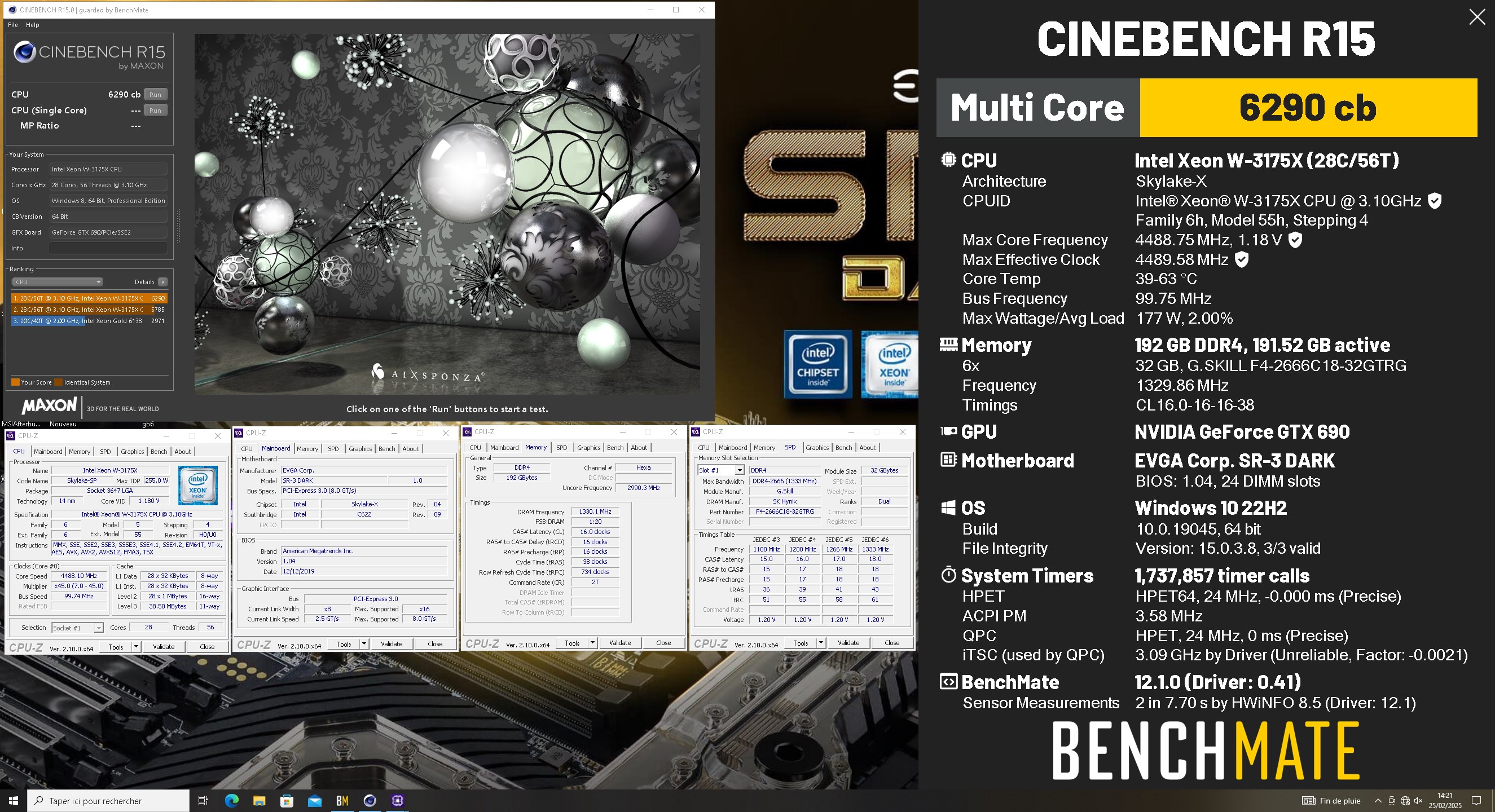
Task: Switch to BenchMate in taskbar
Action: tap(342, 801)
